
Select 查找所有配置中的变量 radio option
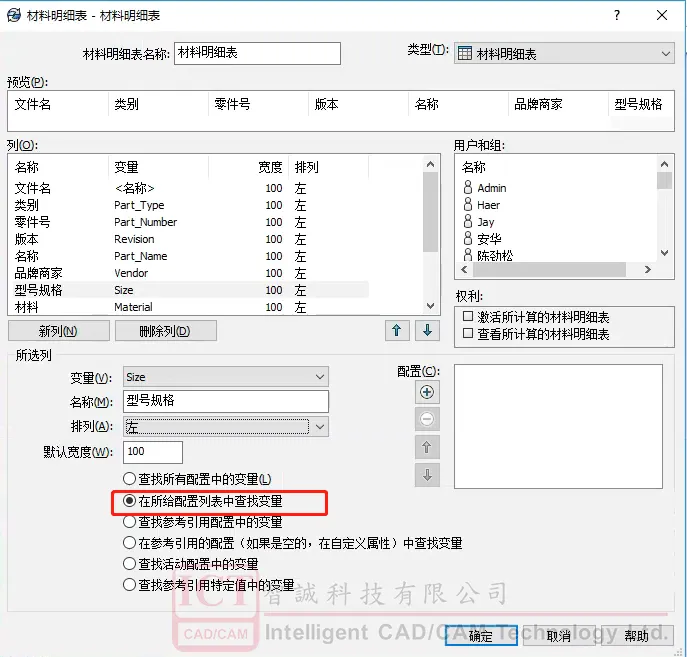[129, 480]
